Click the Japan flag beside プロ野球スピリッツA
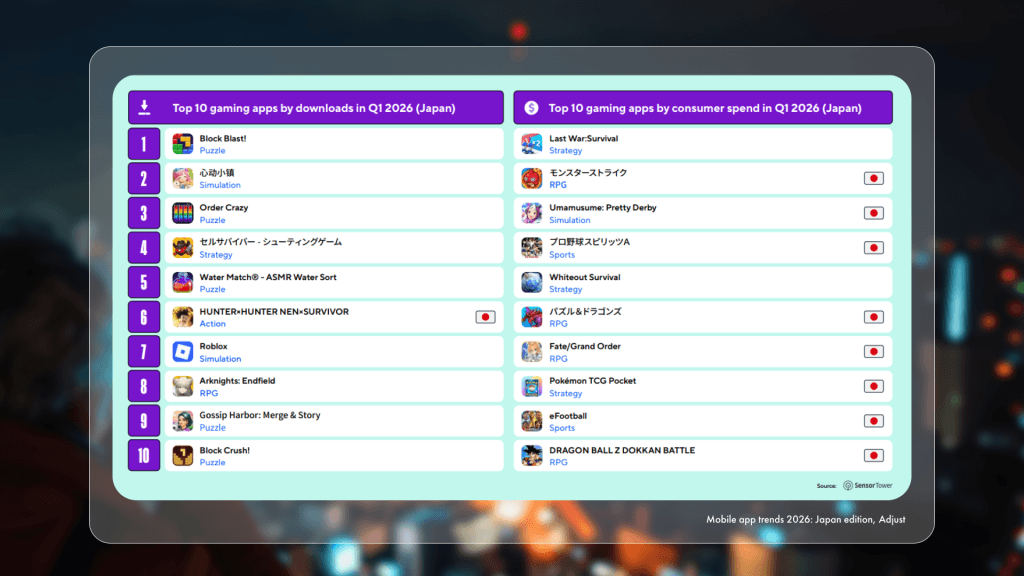The height and width of the screenshot is (576, 1024). coord(874,248)
